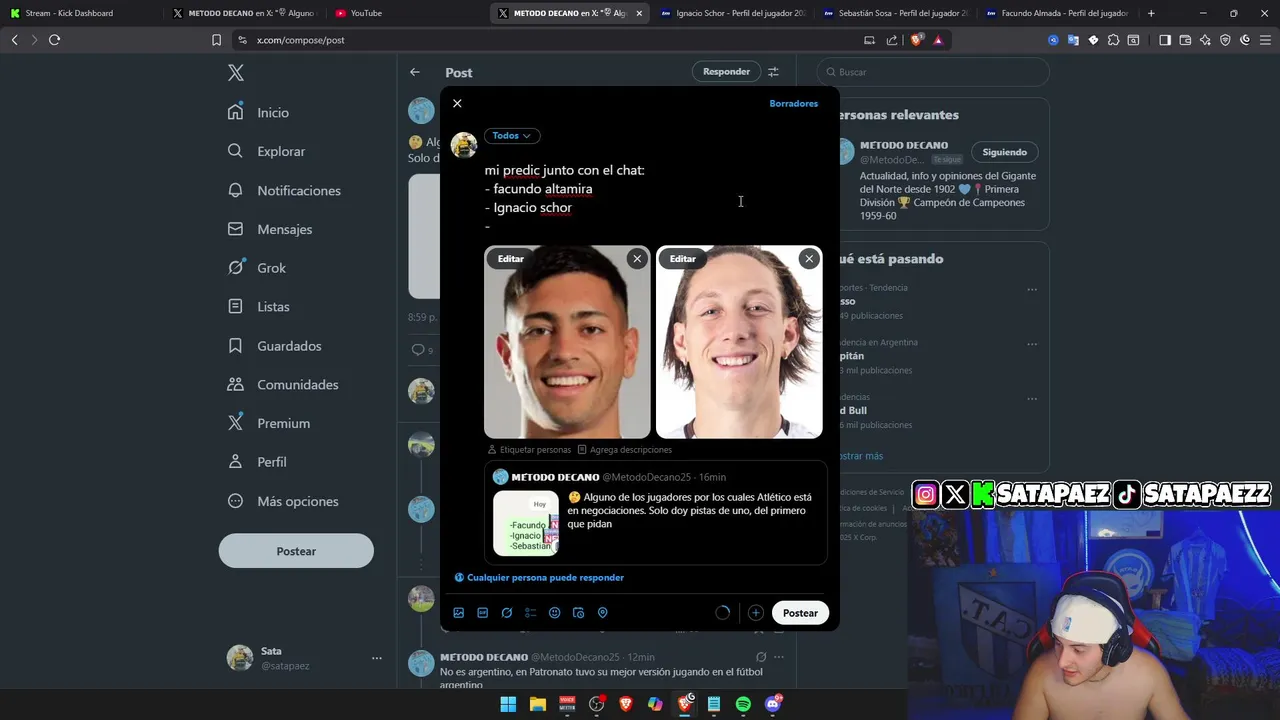Click the X logo in sidebar
1280x720 pixels.
click(236, 73)
